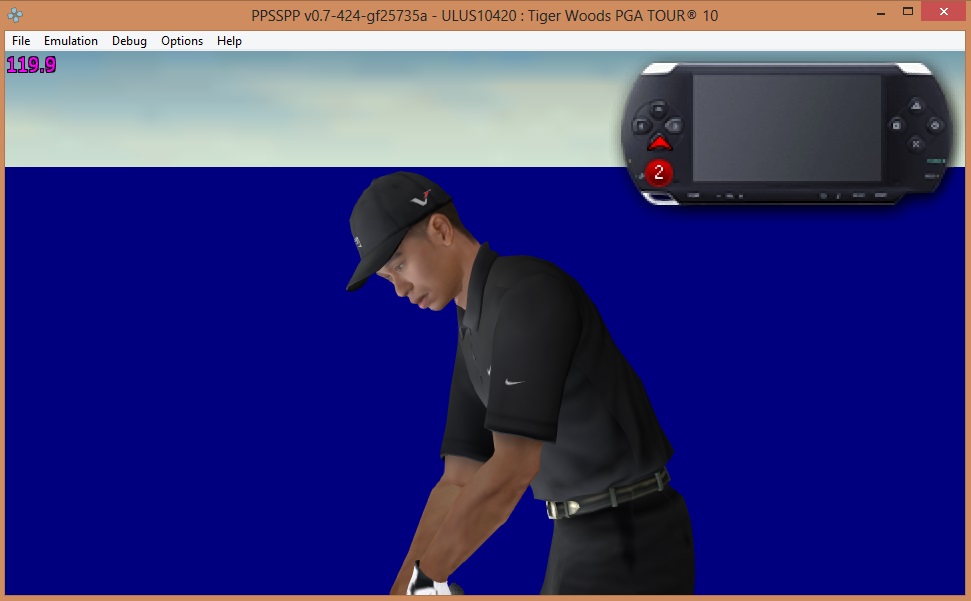
Task: Click the PSP overlay screen area
Action: pyautogui.click(x=786, y=127)
